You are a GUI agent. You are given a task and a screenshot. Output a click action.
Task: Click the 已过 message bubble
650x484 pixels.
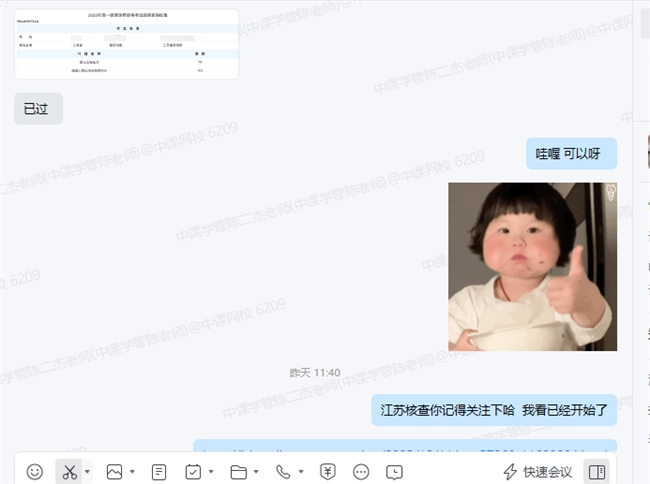(38, 109)
